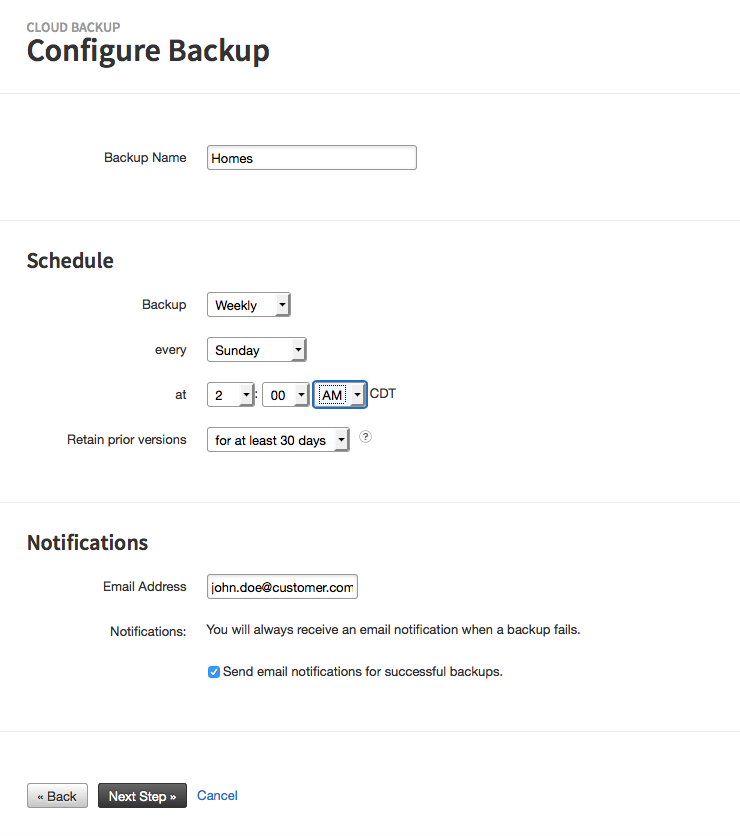Click the Weekly dropdown arrow

[x=282, y=305]
